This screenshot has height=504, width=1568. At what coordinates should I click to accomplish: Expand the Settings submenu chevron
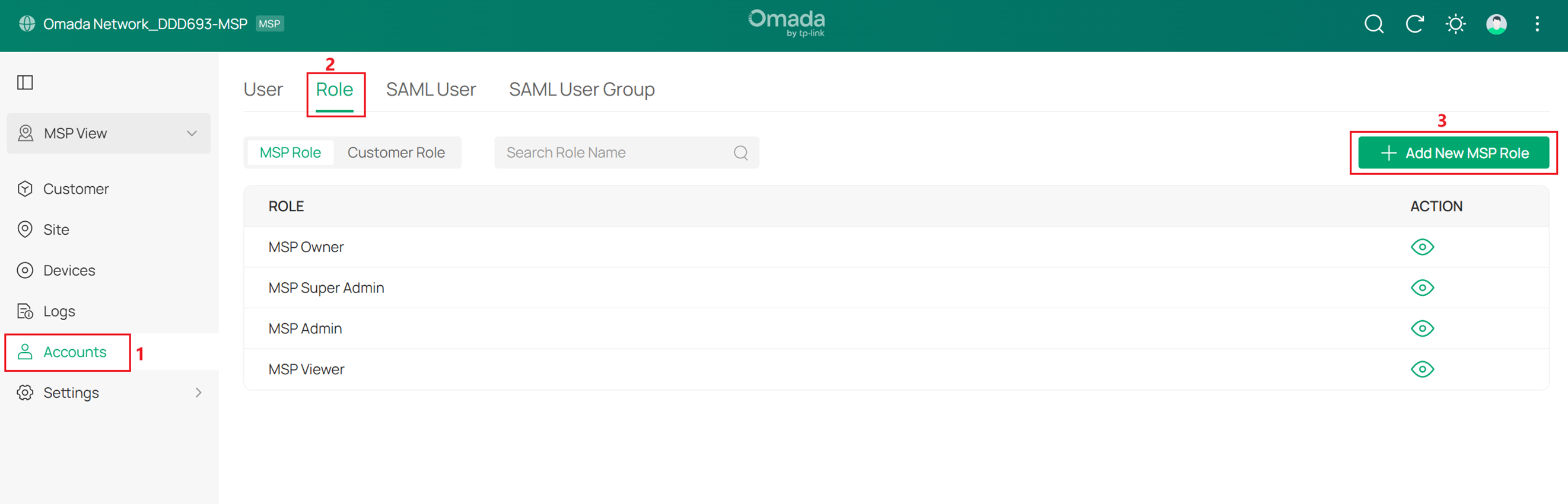click(198, 393)
